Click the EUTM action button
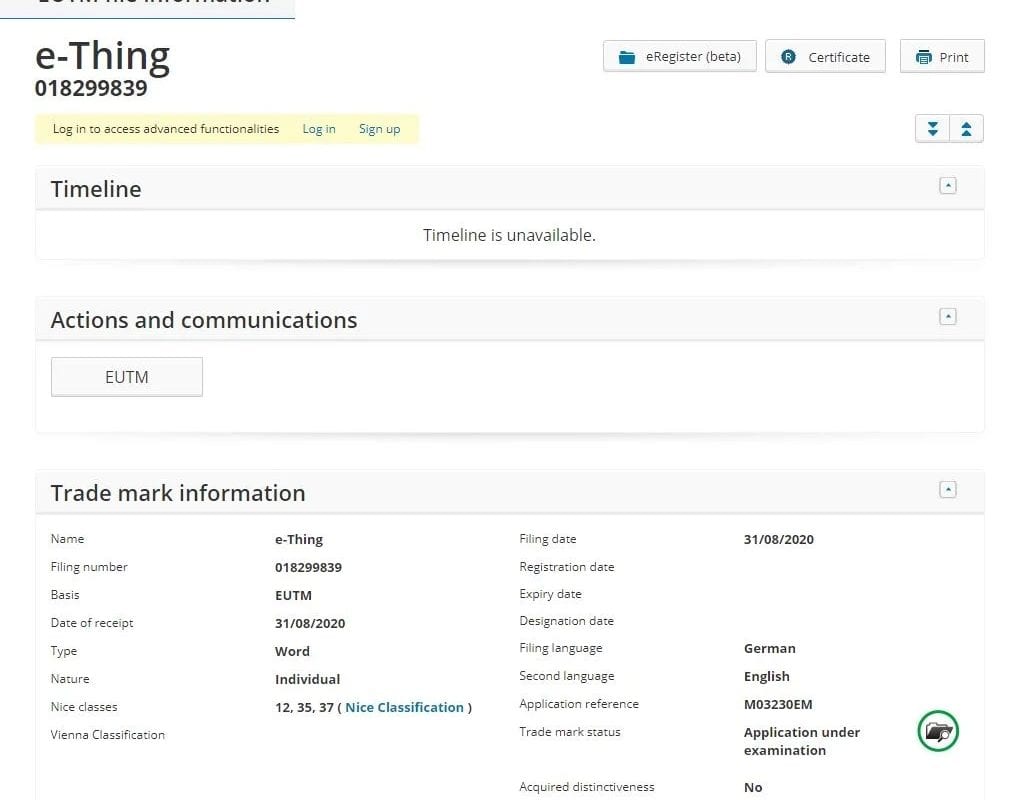The width and height of the screenshot is (1018, 800). pyautogui.click(x=127, y=377)
